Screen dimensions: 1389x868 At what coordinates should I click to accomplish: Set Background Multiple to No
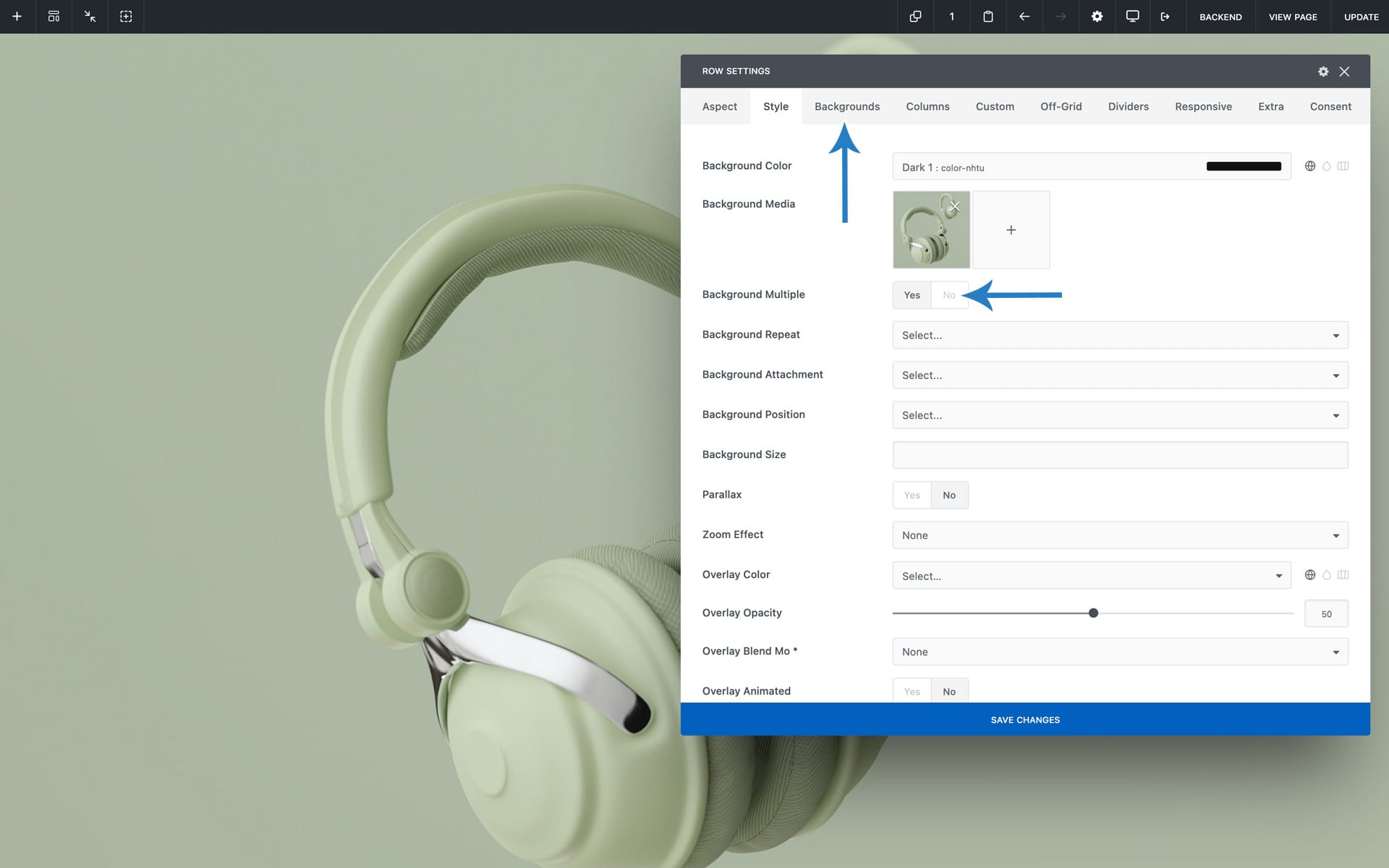[948, 295]
